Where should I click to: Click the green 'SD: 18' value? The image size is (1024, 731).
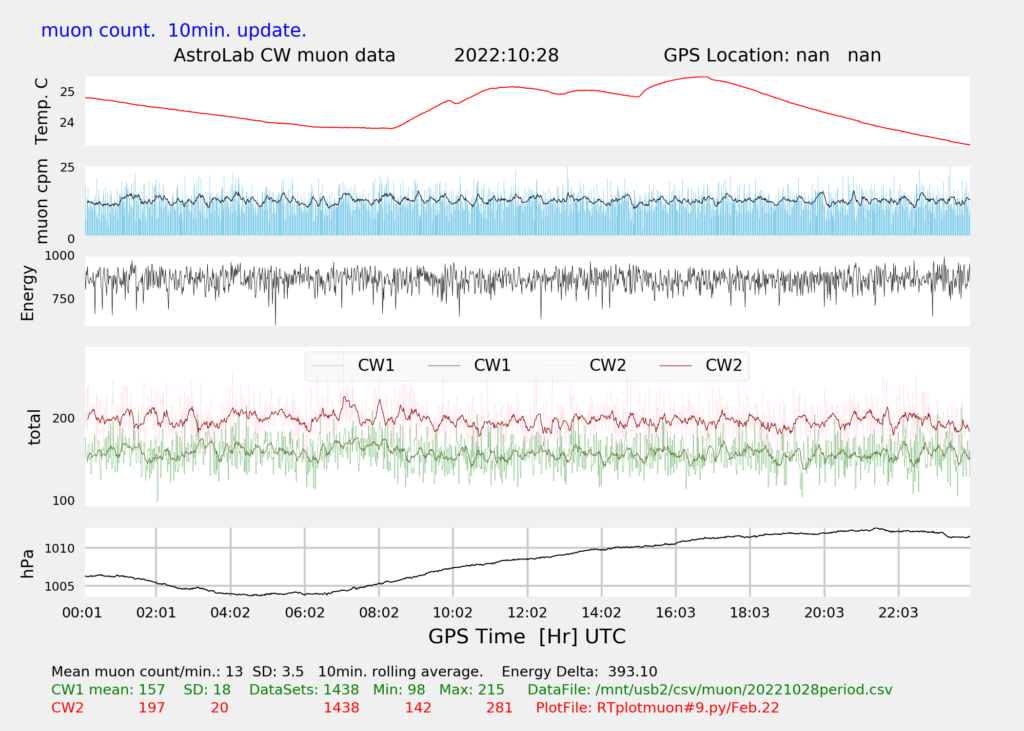pos(207,690)
